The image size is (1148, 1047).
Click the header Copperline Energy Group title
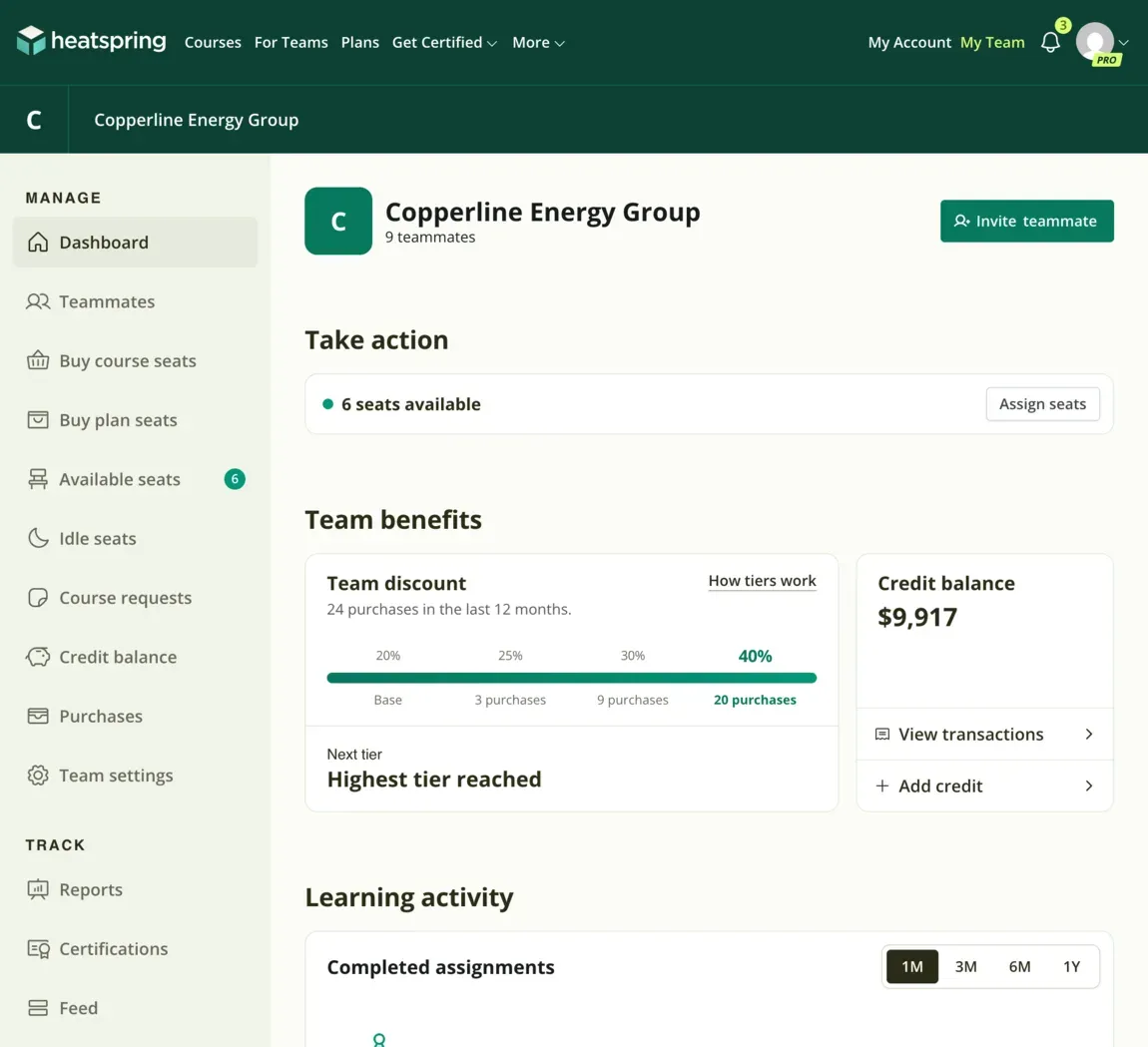197,120
